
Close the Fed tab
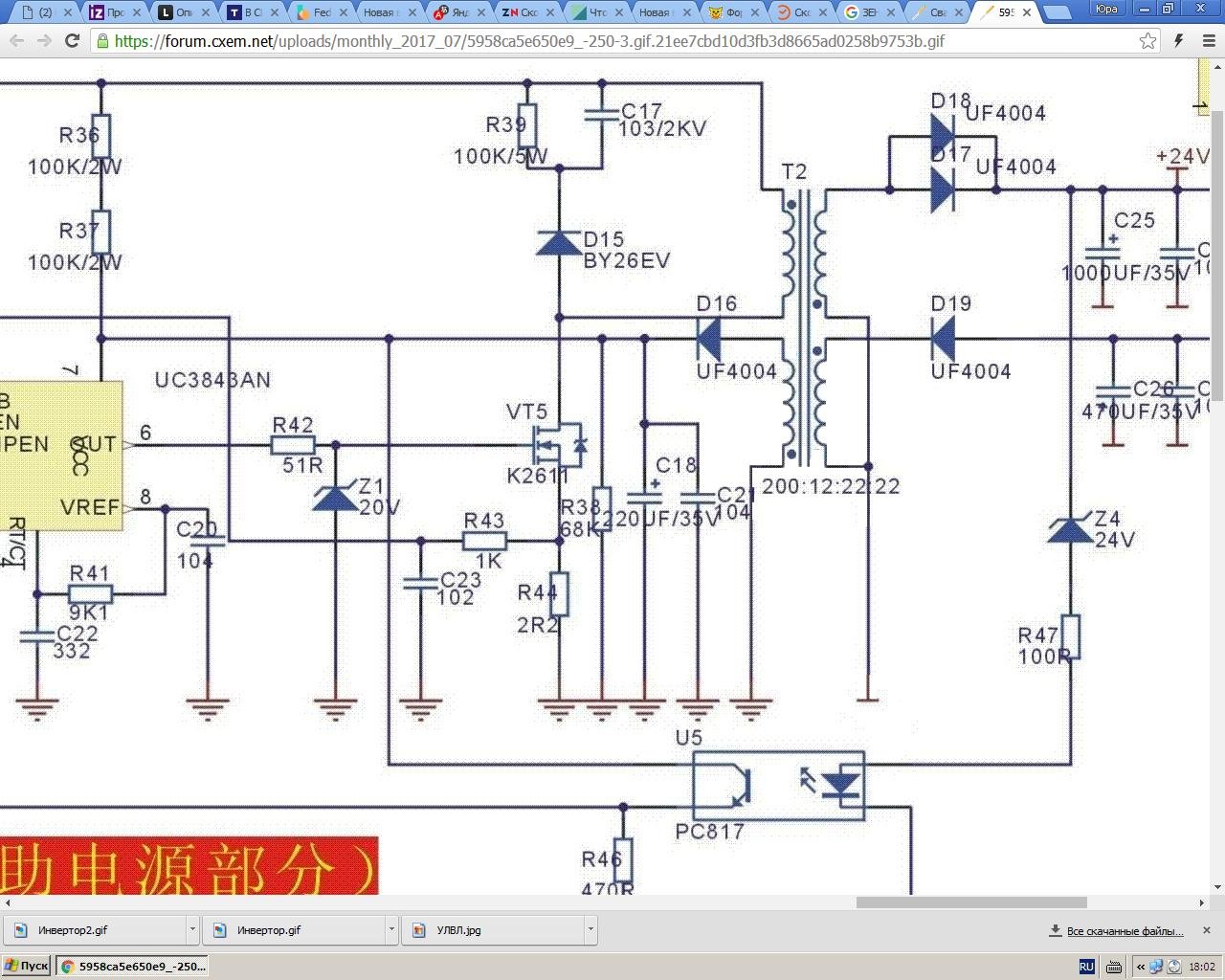(x=344, y=12)
